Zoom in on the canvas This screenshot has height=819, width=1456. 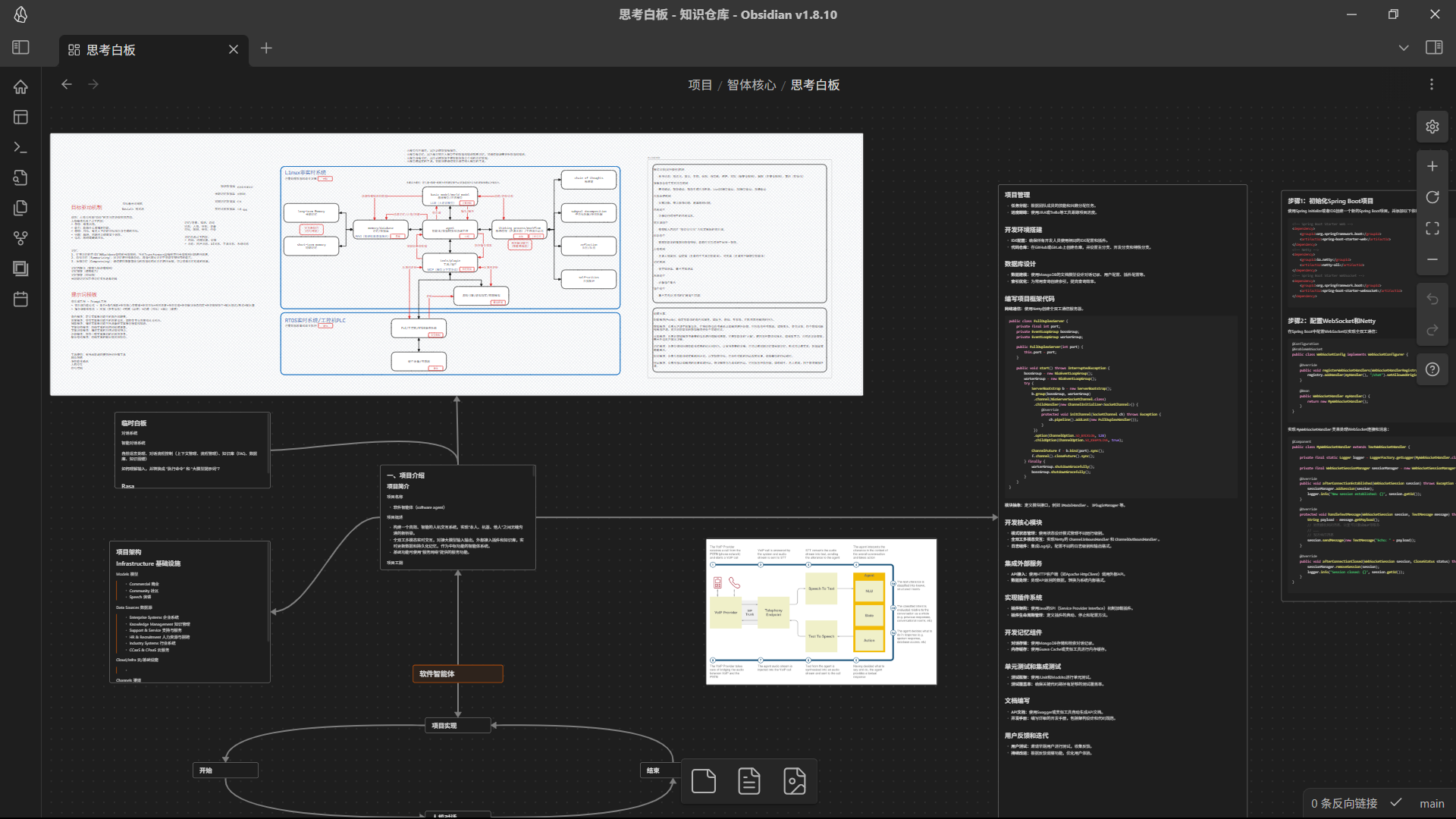click(1432, 166)
